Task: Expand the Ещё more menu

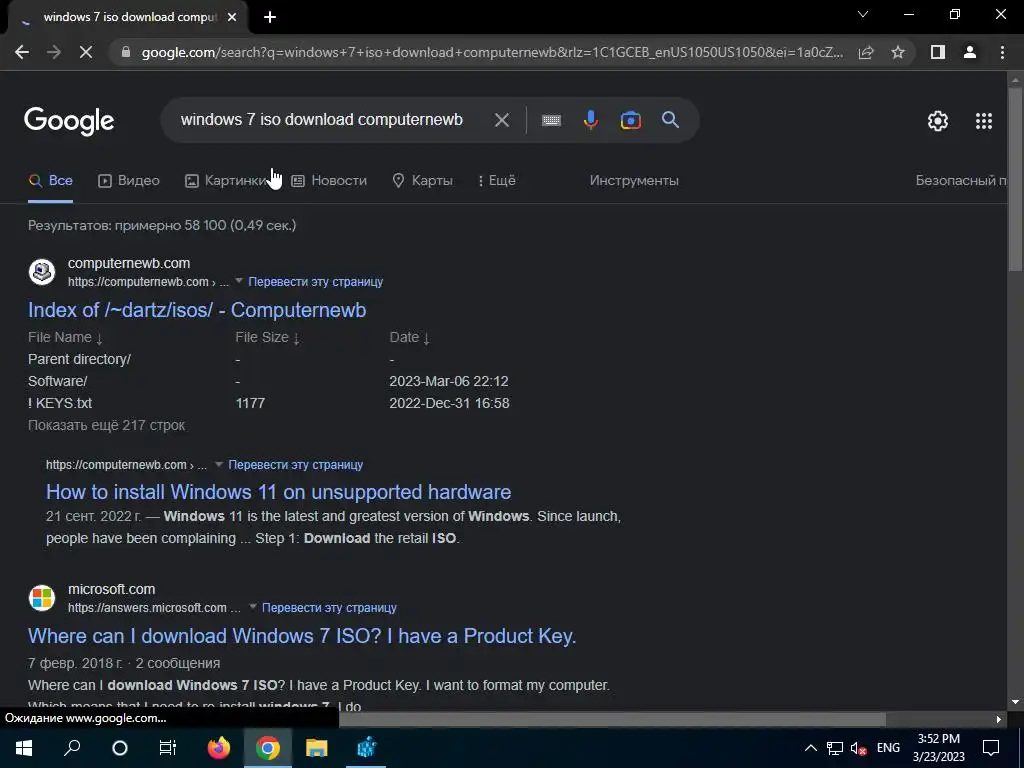Action: (x=497, y=180)
